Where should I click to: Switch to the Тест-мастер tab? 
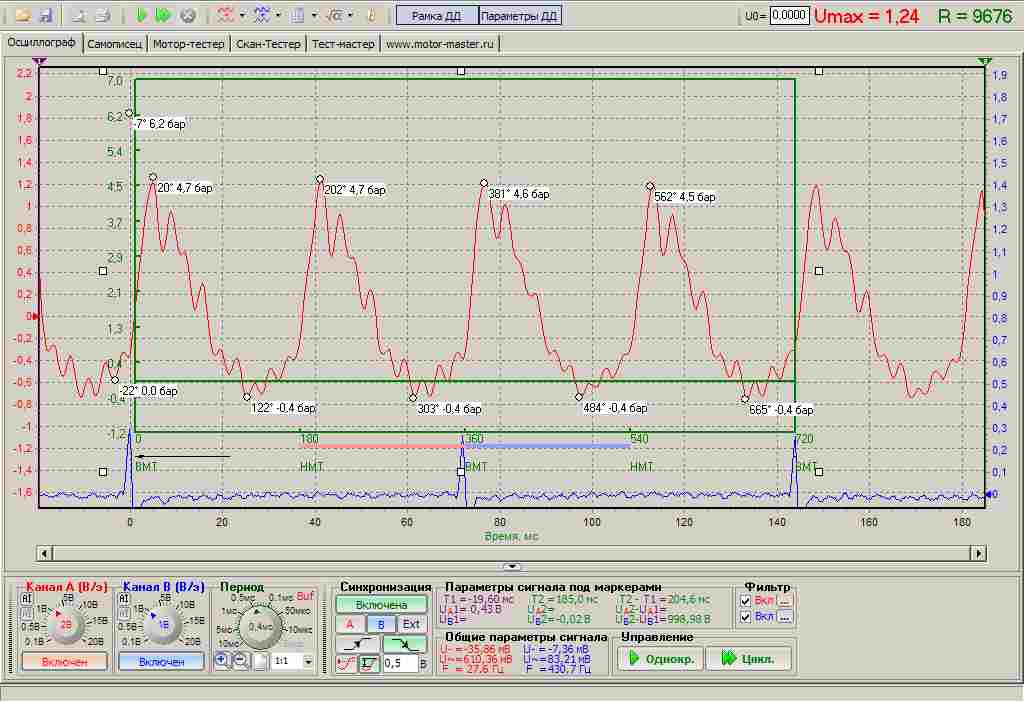tap(343, 44)
